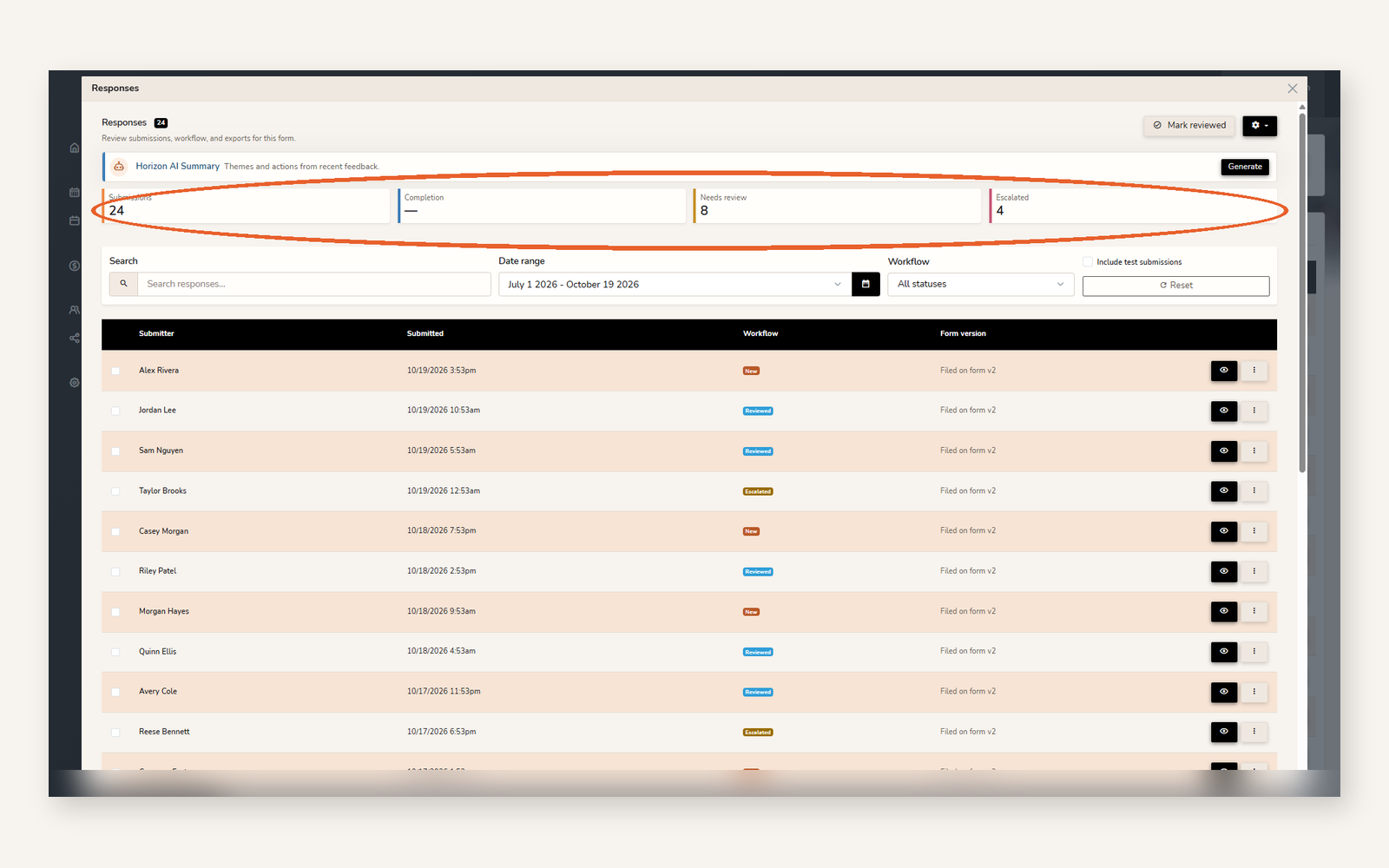Open the gear settings dropdown

coord(1260,126)
